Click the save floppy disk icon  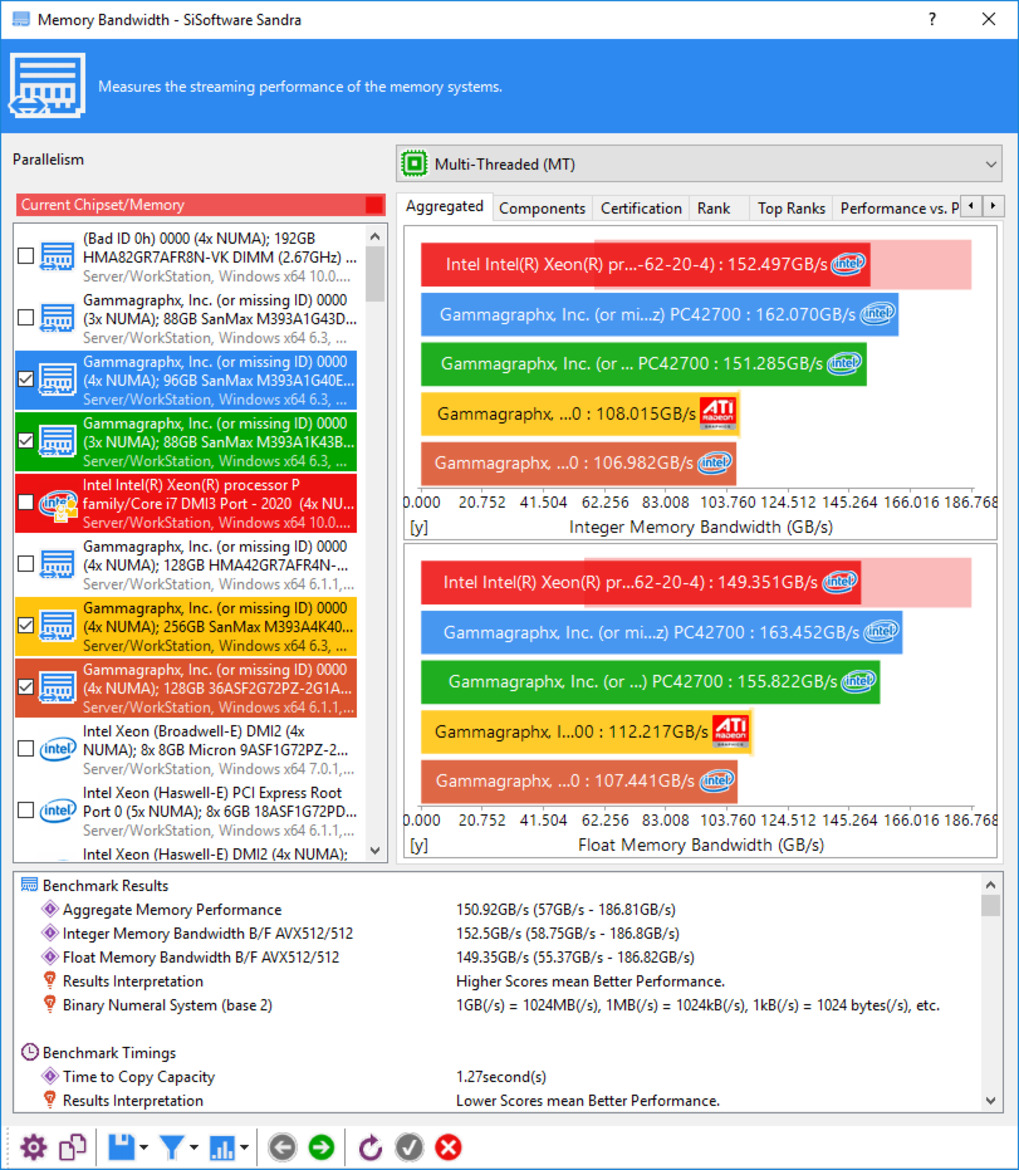(x=121, y=1147)
